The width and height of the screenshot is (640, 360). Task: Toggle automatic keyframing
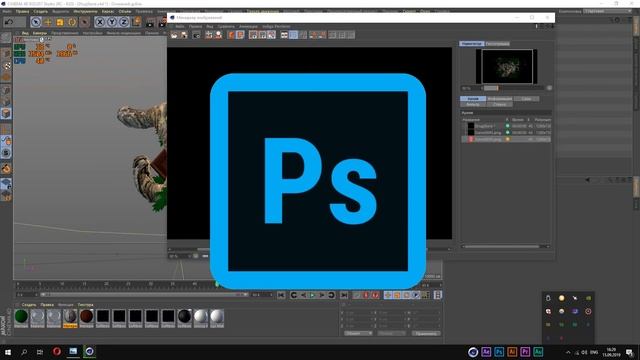pyautogui.click(x=375, y=295)
